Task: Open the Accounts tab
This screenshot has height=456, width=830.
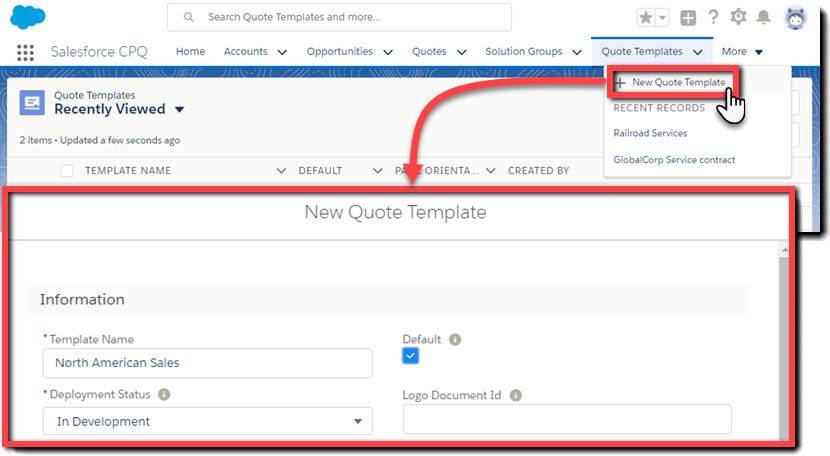Action: point(245,51)
